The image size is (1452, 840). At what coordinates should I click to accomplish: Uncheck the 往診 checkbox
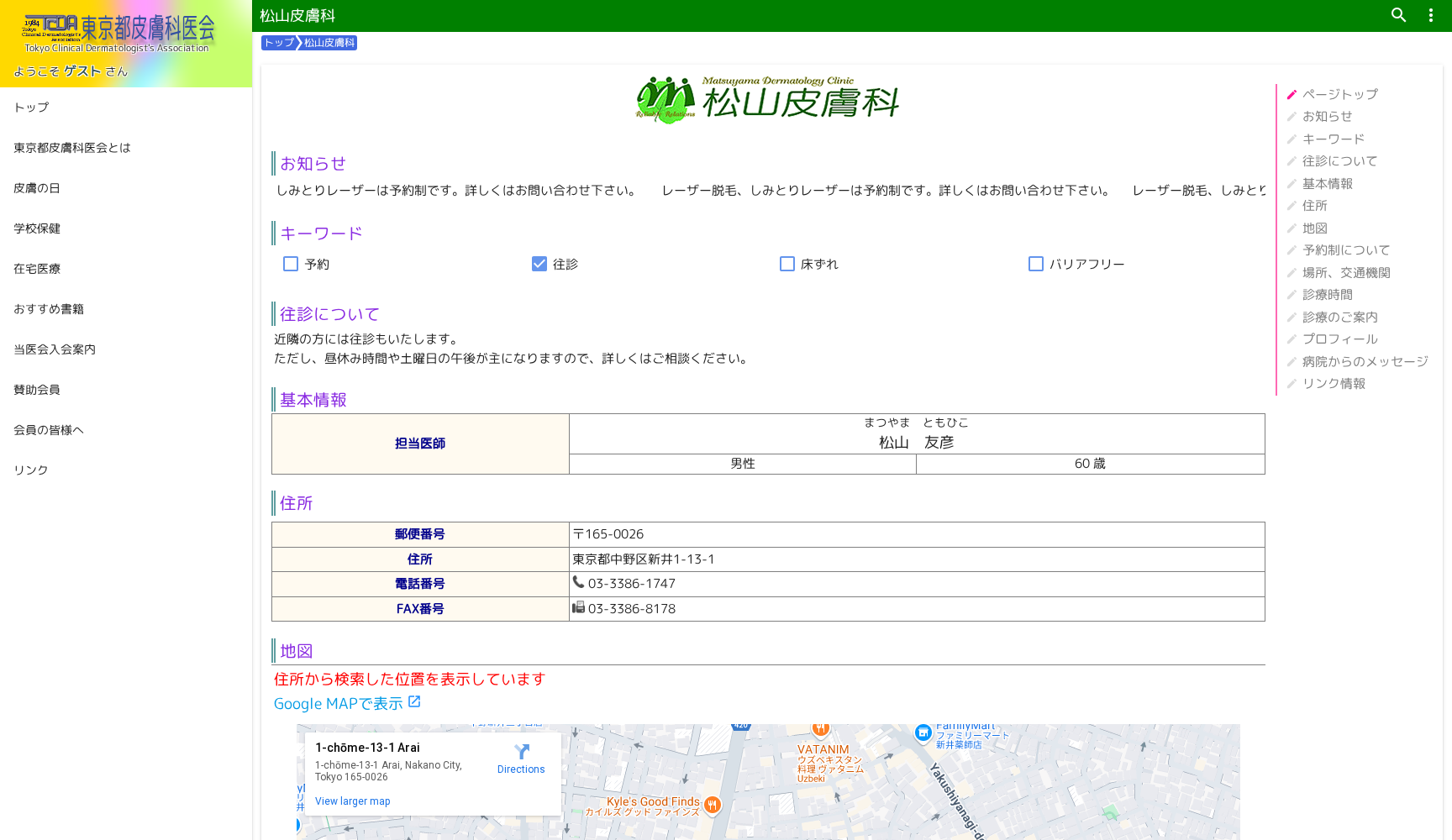point(539,264)
